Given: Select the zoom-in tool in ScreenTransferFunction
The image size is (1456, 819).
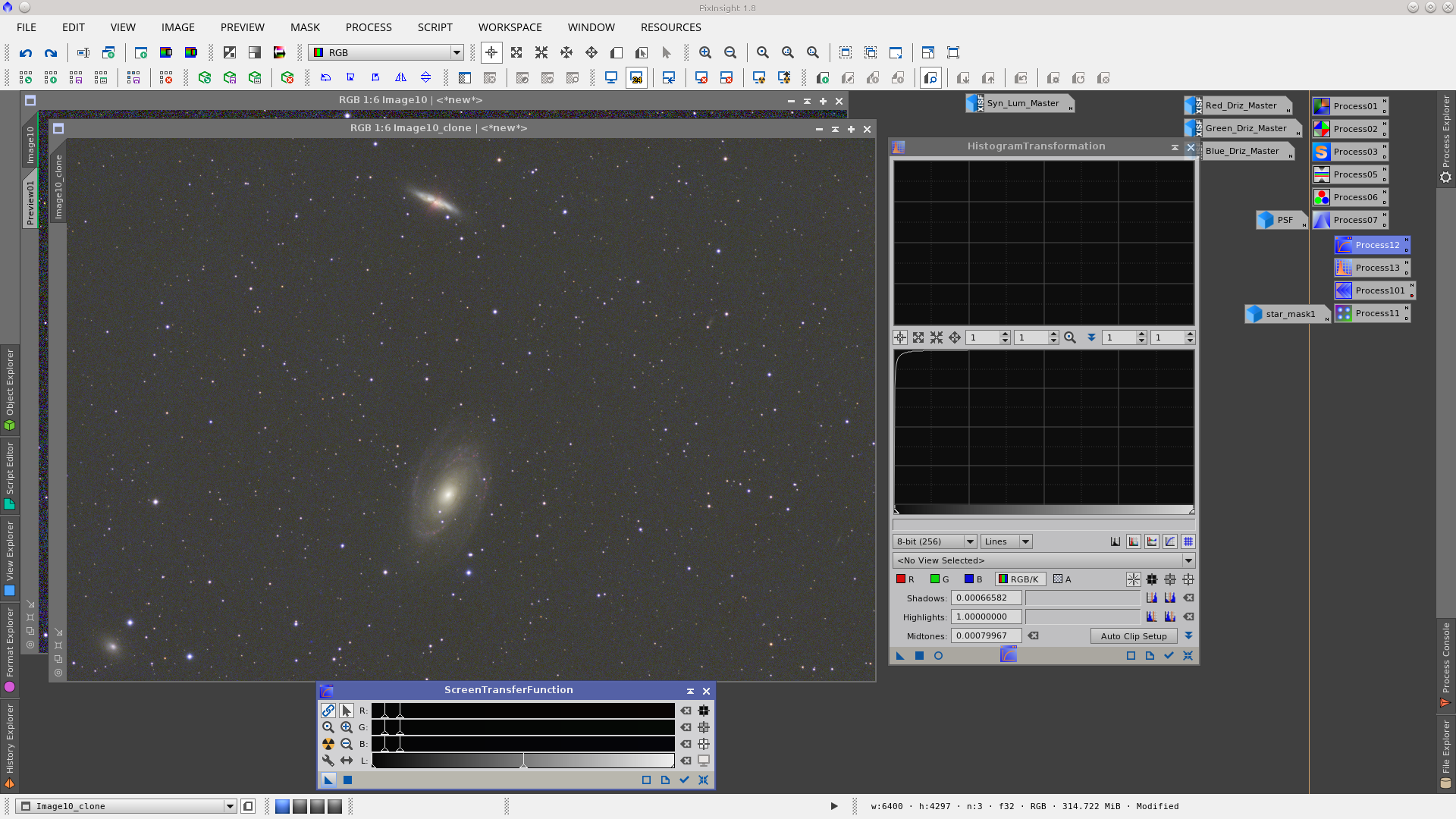Looking at the screenshot, I should tap(347, 727).
